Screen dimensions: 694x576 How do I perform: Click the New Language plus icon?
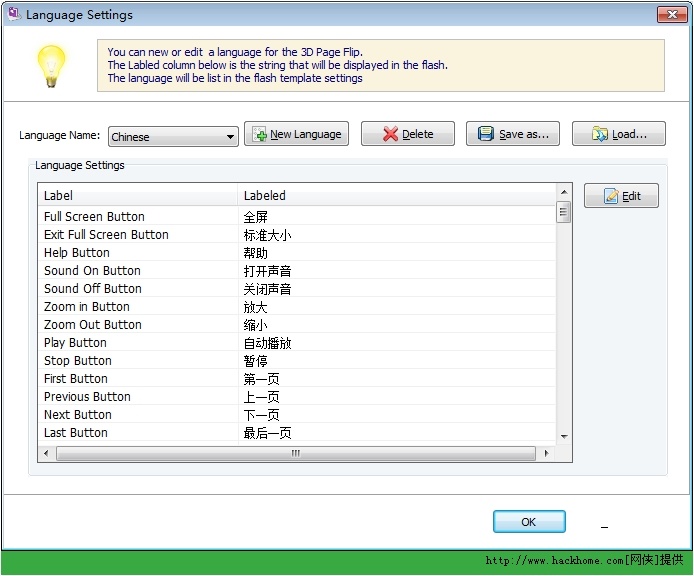(260, 134)
